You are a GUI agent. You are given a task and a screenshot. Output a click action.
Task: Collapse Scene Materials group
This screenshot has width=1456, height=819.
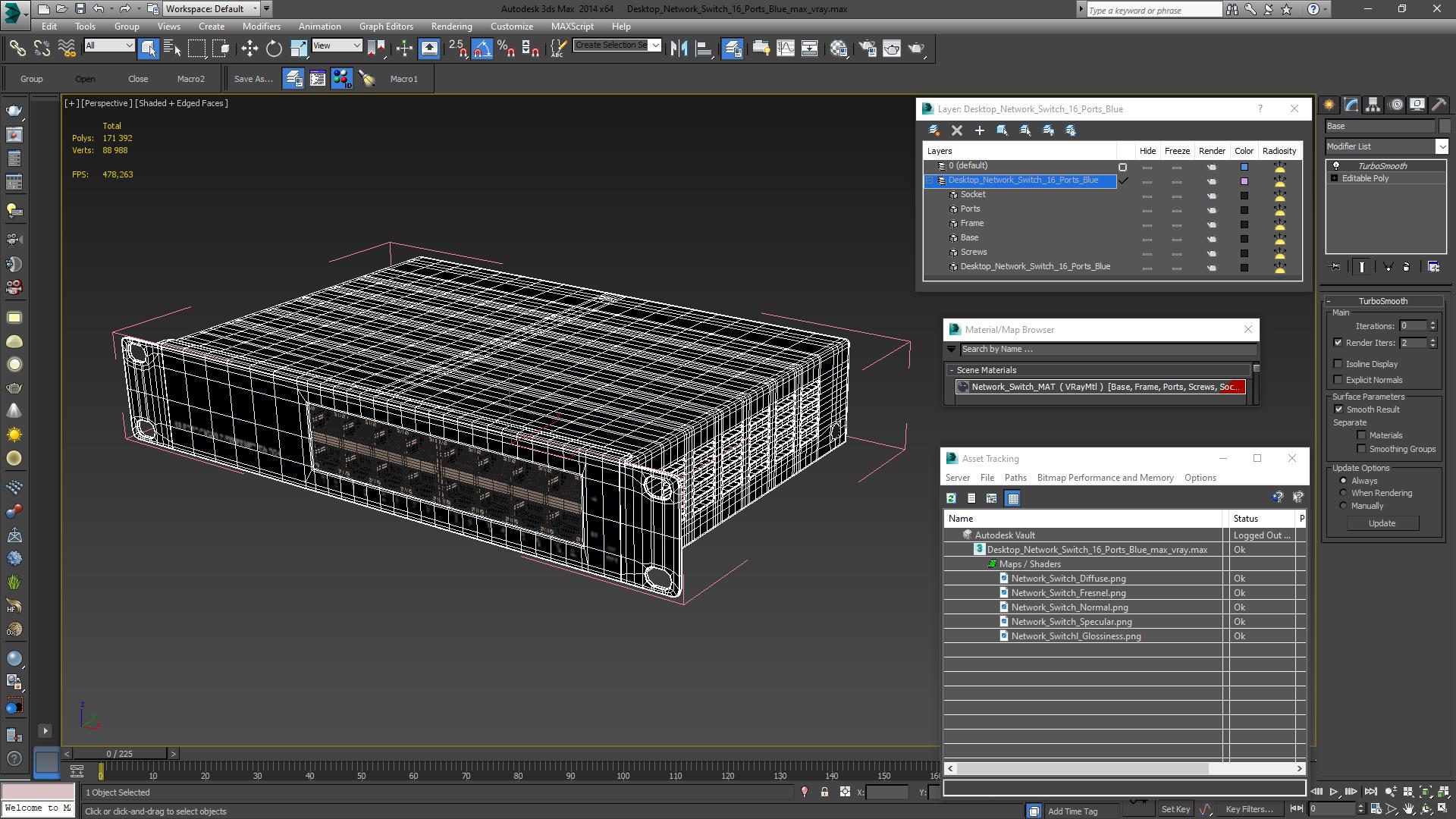[951, 370]
